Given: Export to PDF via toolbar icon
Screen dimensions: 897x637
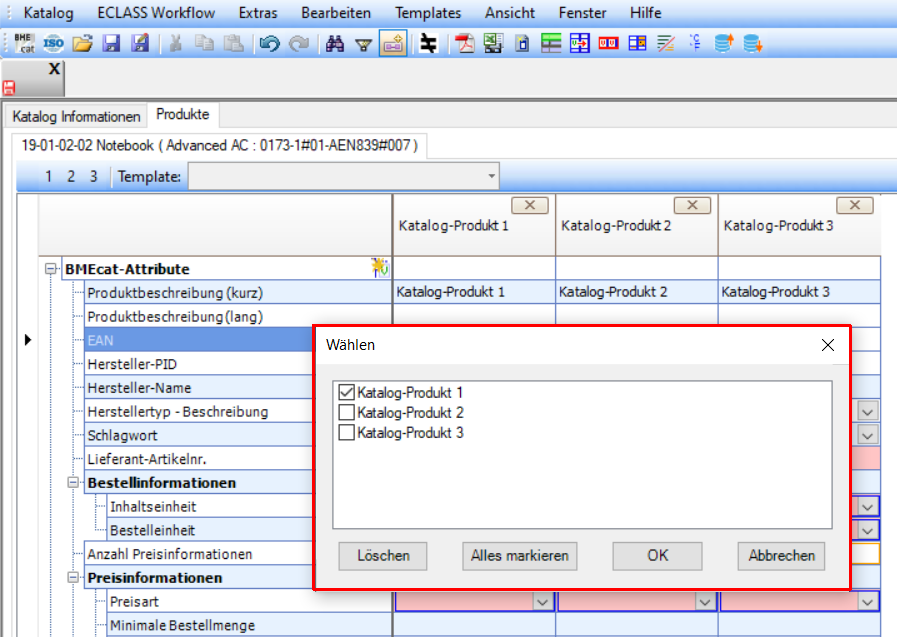Looking at the screenshot, I should [x=464, y=43].
